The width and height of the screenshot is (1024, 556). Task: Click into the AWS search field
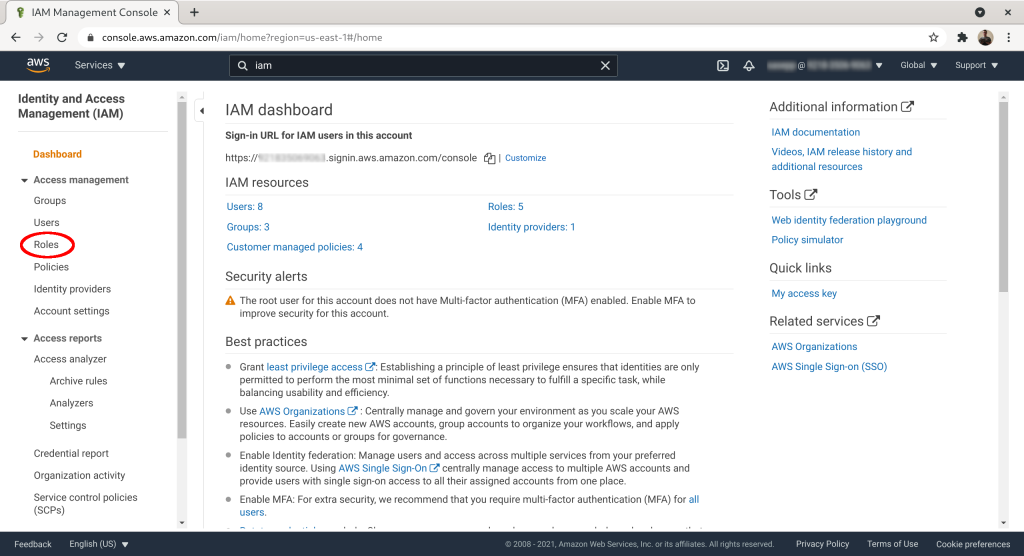click(423, 65)
